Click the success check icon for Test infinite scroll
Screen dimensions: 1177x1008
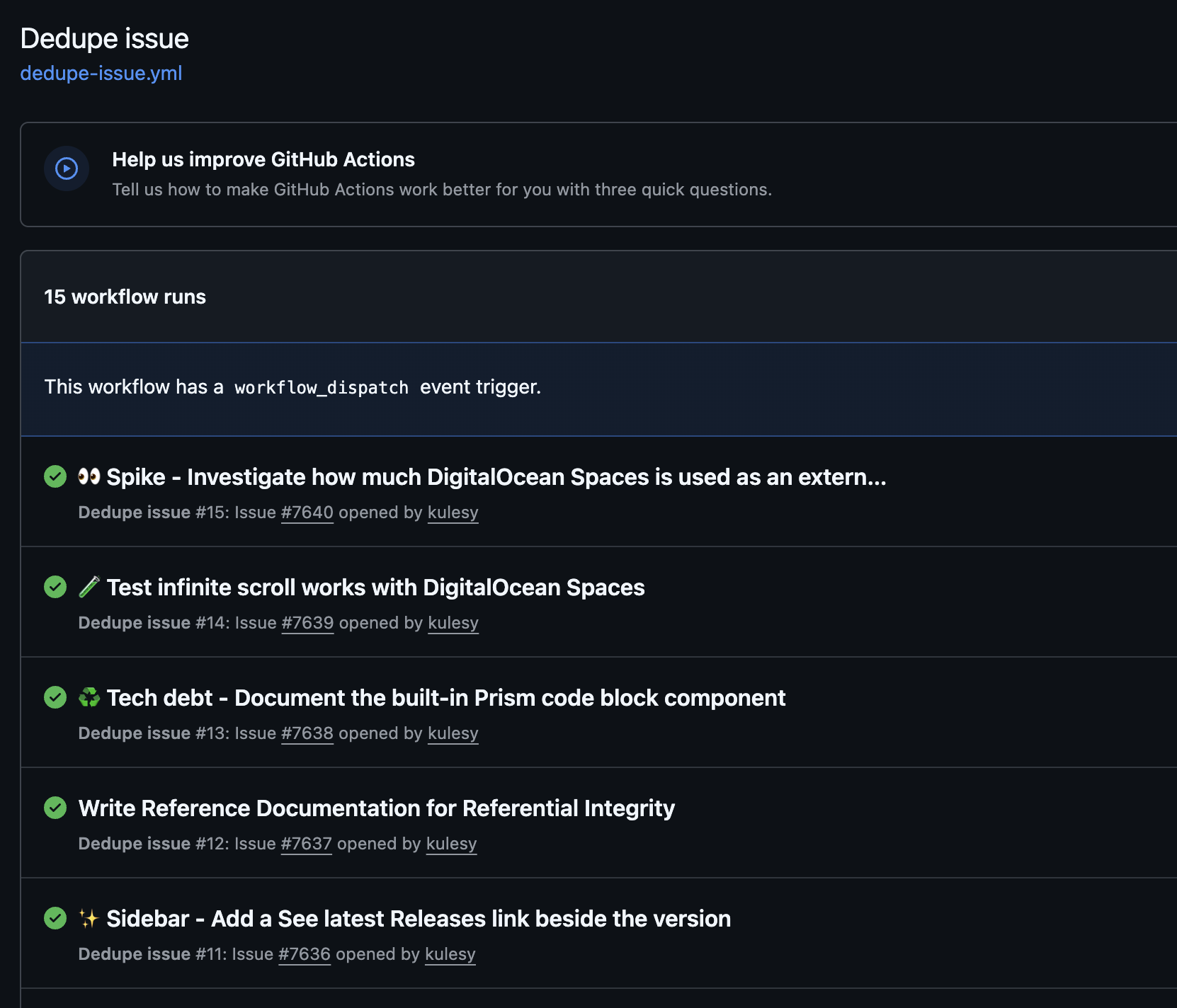tap(55, 587)
